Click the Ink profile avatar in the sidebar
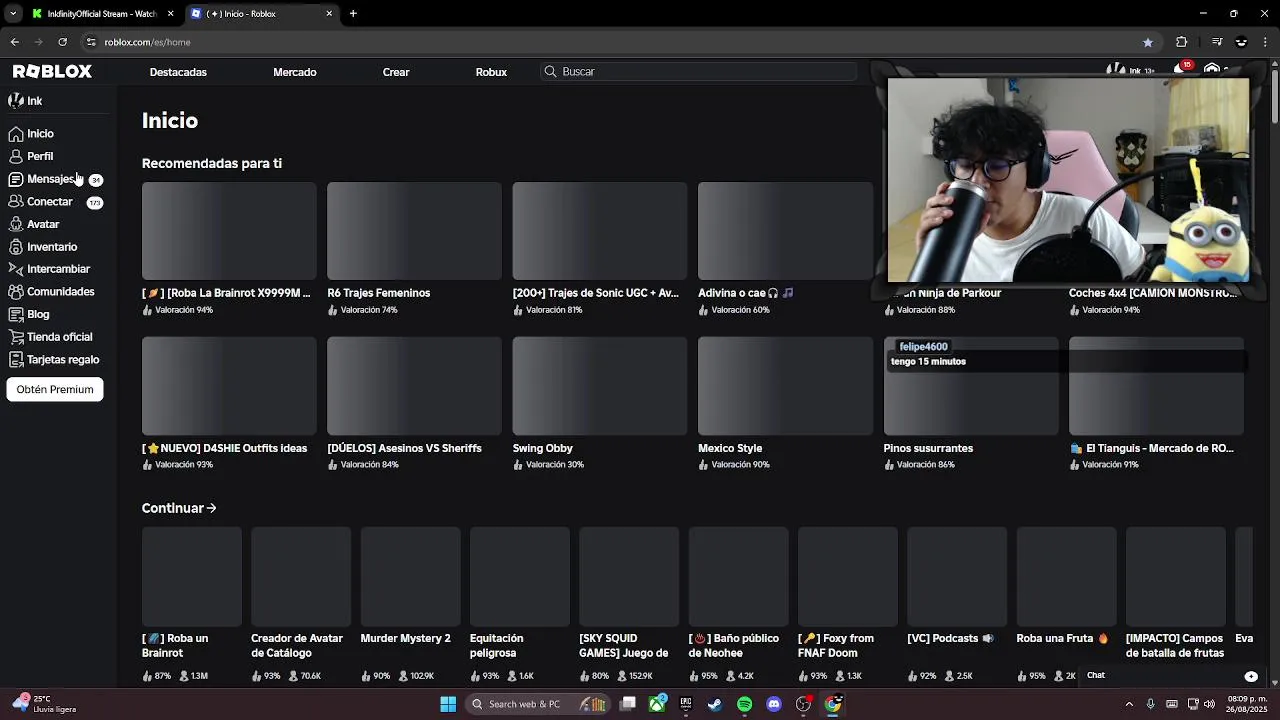This screenshot has height=720, width=1280. click(x=16, y=101)
